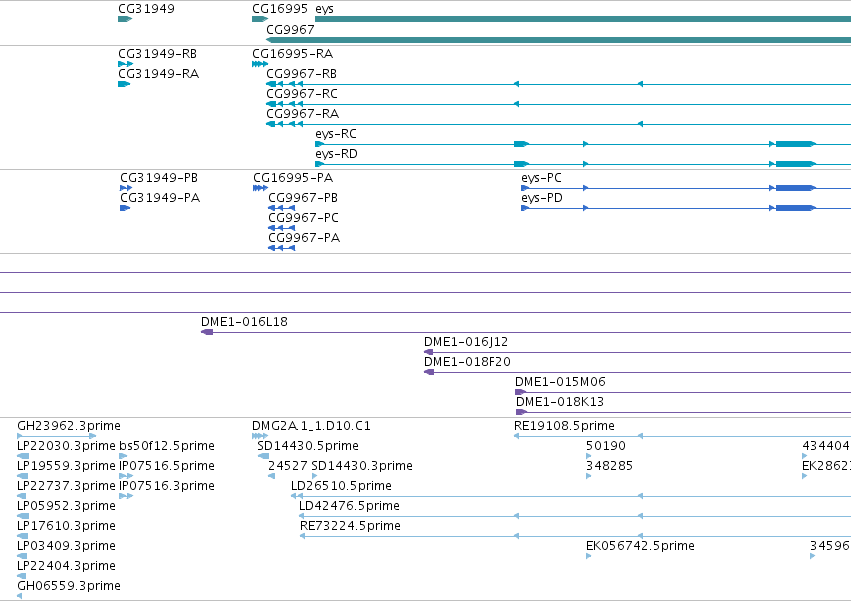Click the CG9967 gene bar
The height and width of the screenshot is (601, 851).
point(558,40)
